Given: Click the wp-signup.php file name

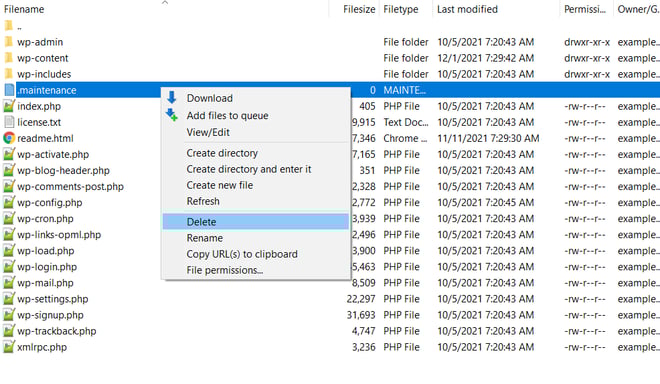Looking at the screenshot, I should [50, 315].
